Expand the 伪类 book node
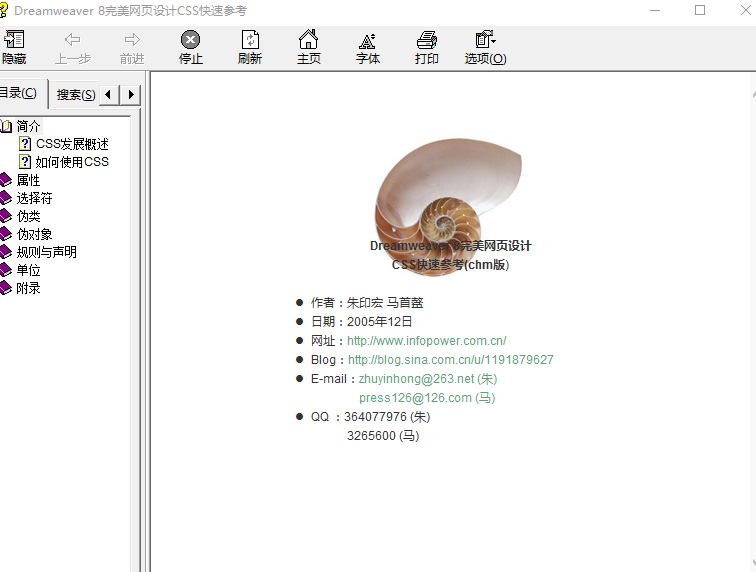756x572 pixels. point(28,216)
